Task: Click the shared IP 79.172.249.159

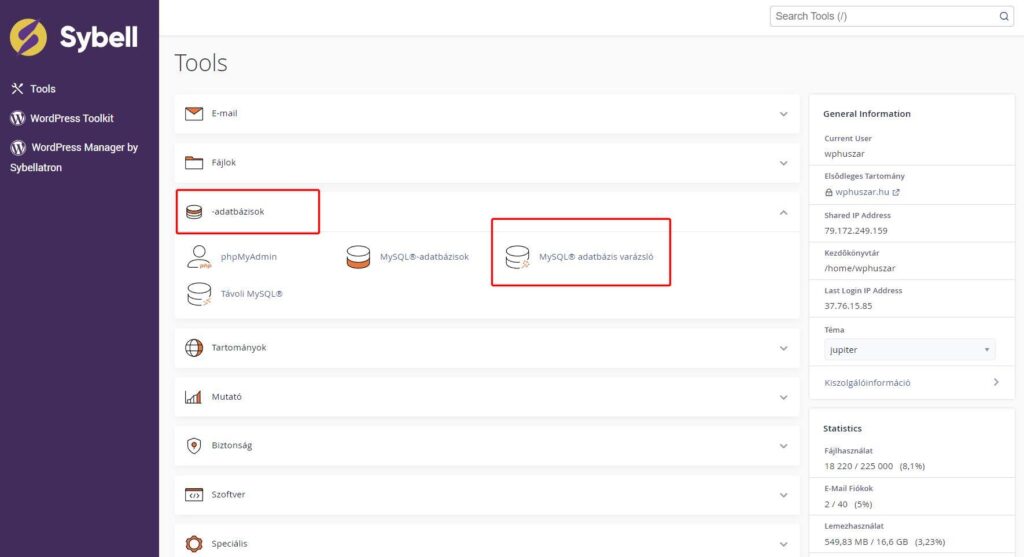Action: coord(856,231)
